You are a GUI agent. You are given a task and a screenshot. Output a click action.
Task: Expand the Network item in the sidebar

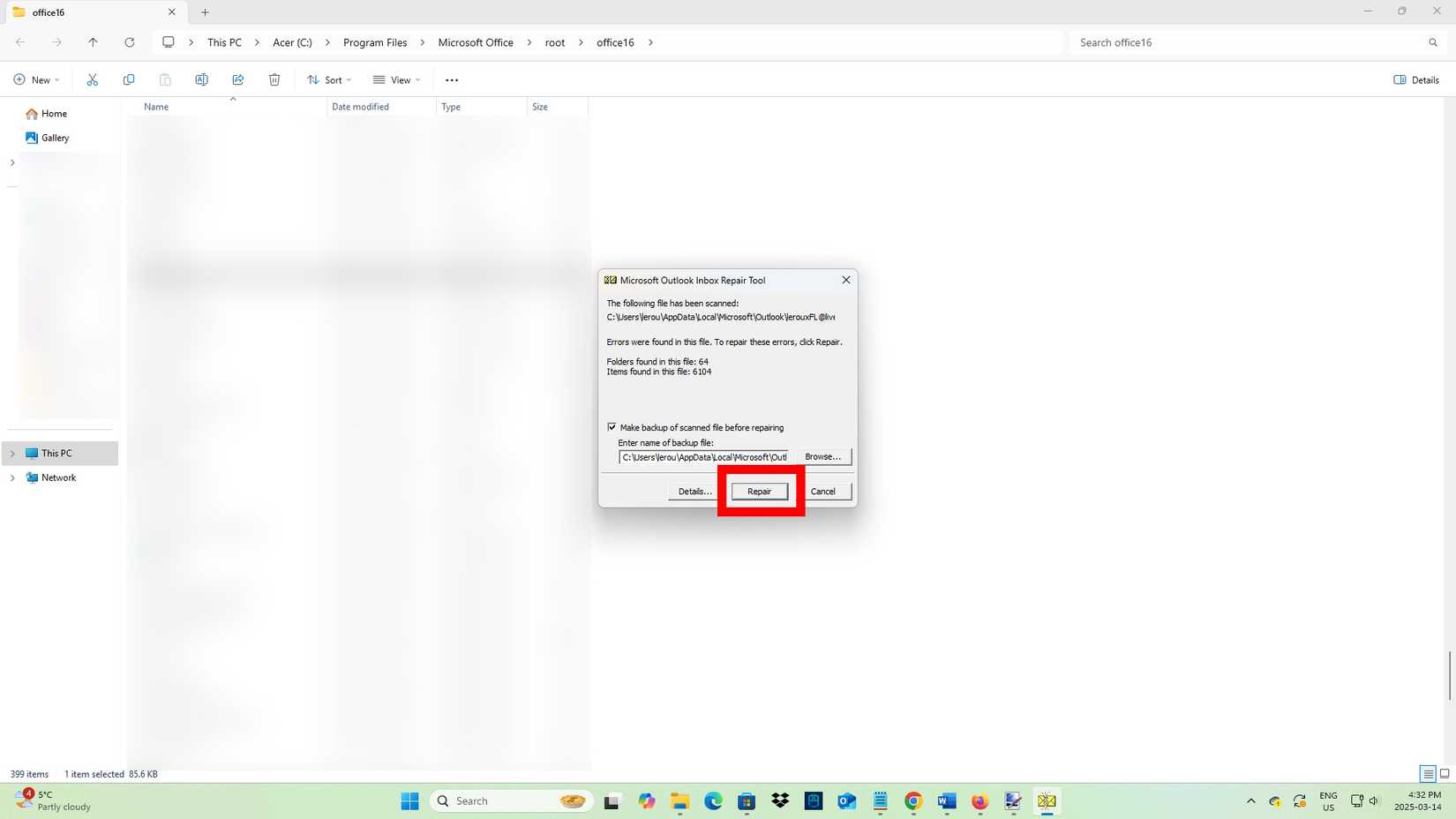coord(11,477)
